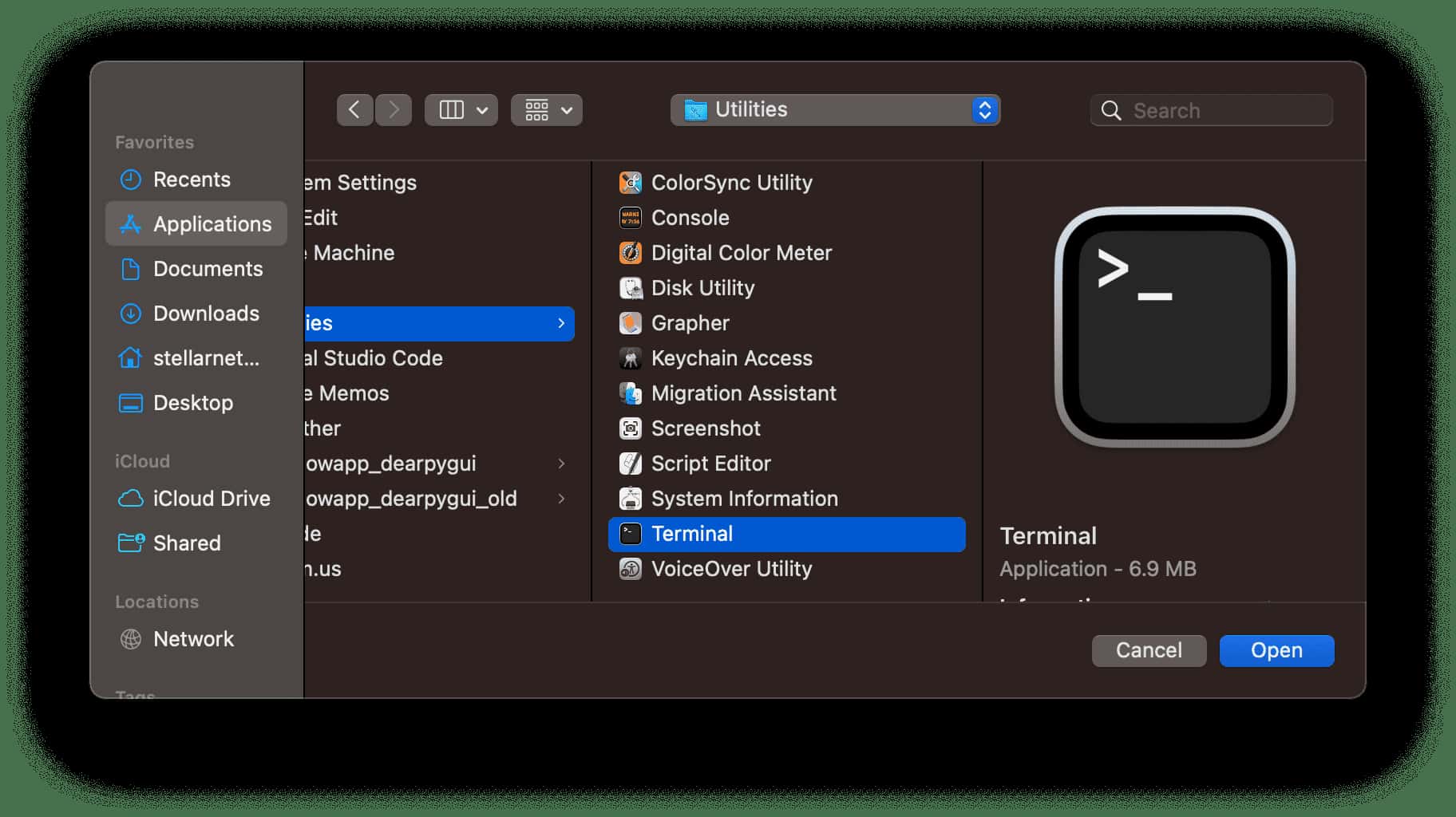The image size is (1456, 817).
Task: Click the Network globe icon
Action: coord(130,639)
